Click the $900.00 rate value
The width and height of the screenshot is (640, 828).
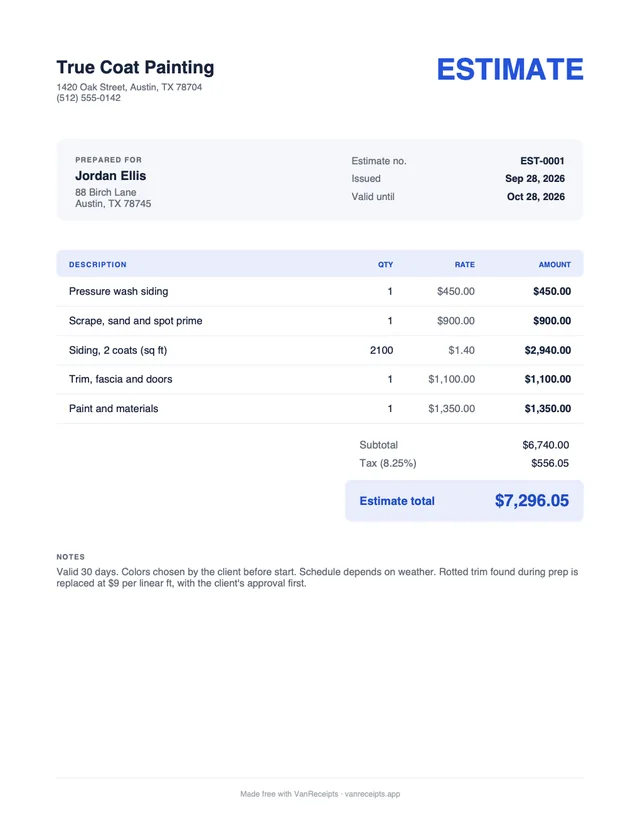pyautogui.click(x=456, y=321)
